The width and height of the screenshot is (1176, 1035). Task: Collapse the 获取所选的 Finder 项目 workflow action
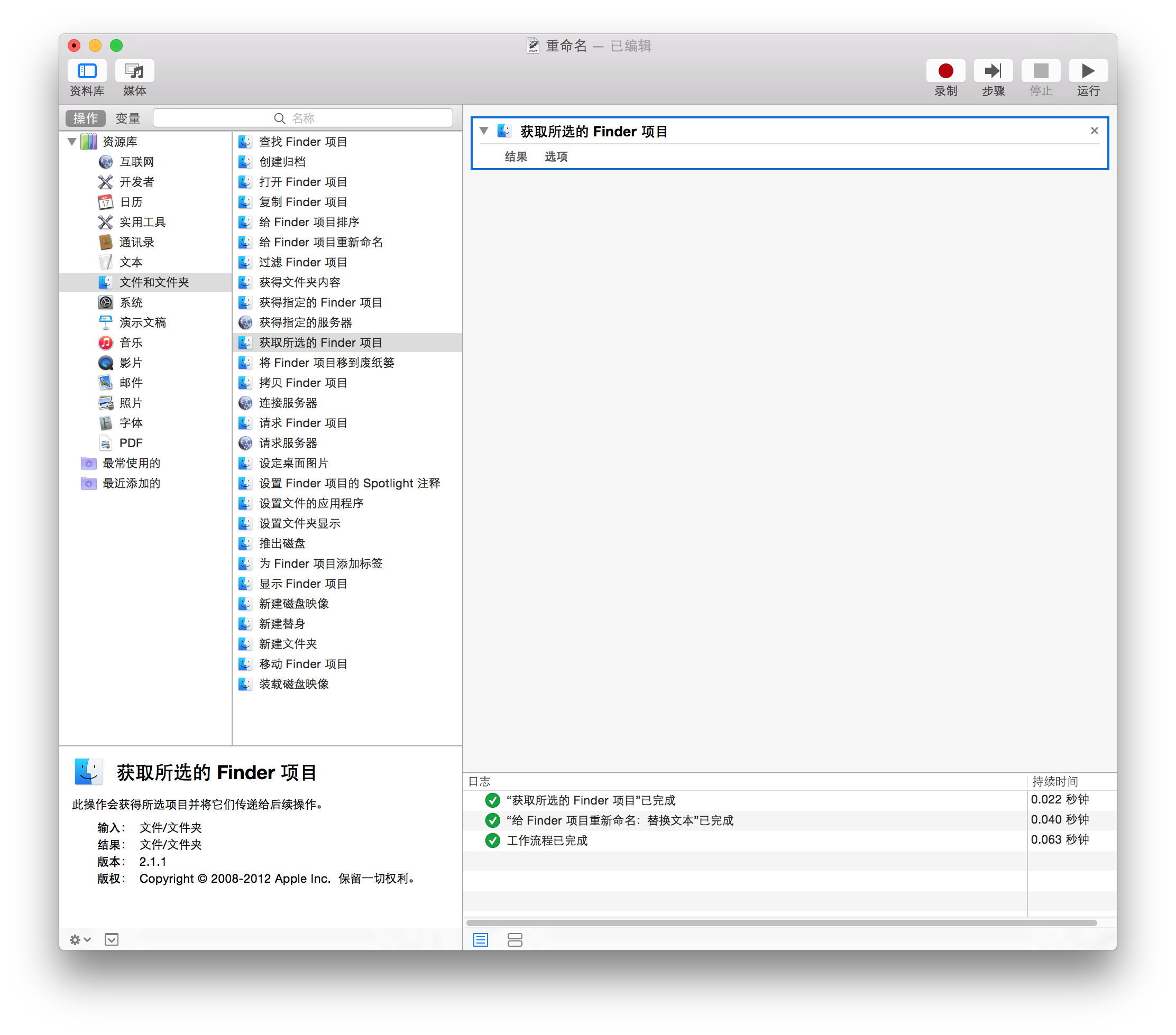[x=484, y=131]
